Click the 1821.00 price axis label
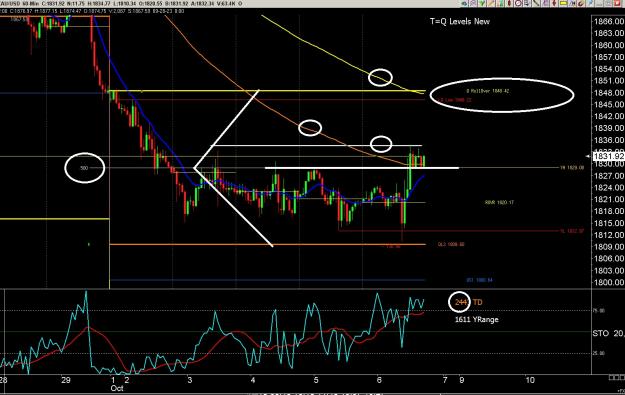625x395 pixels. [x=609, y=199]
